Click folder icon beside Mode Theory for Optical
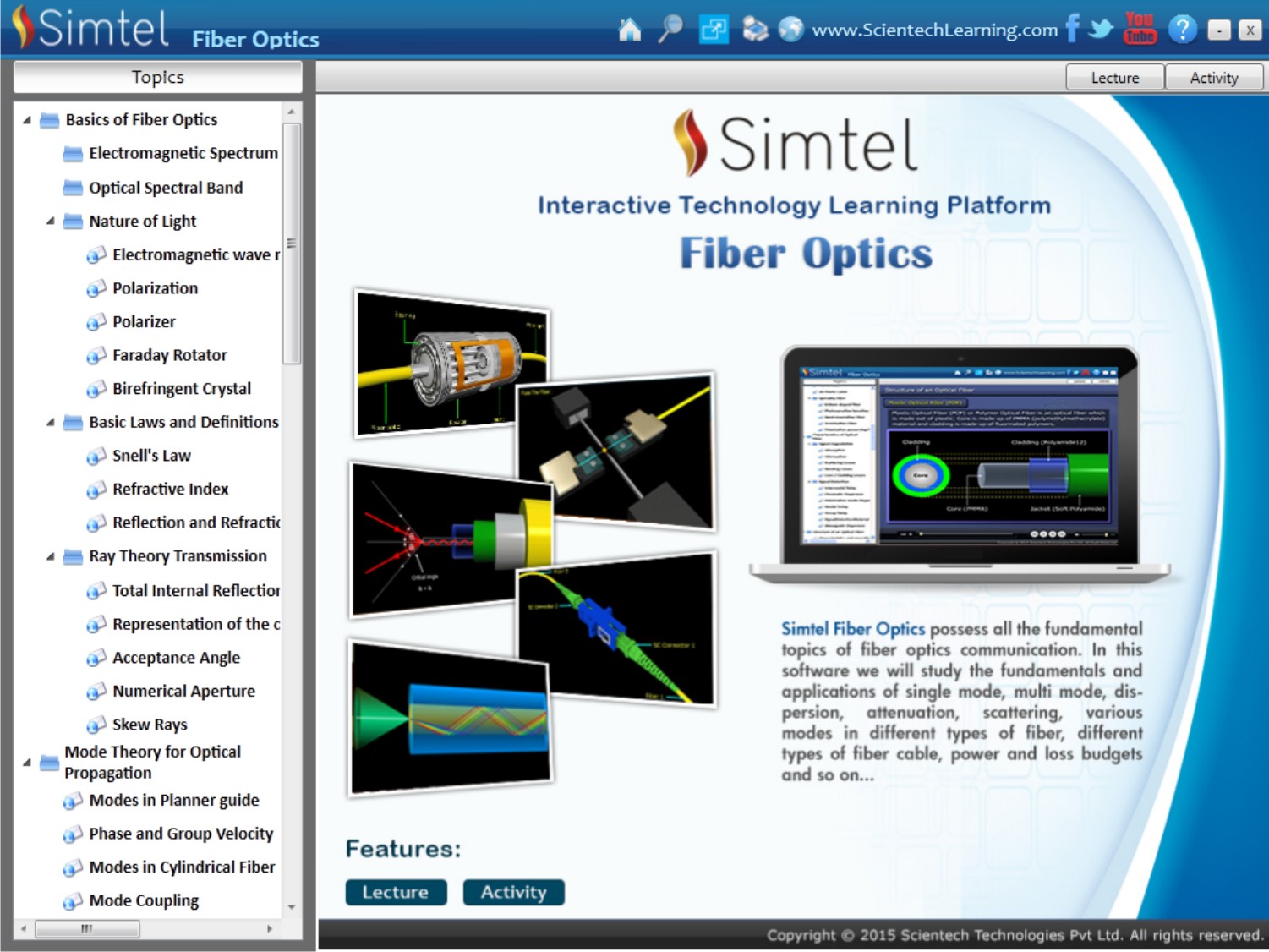This screenshot has height=952, width=1269. point(50,763)
